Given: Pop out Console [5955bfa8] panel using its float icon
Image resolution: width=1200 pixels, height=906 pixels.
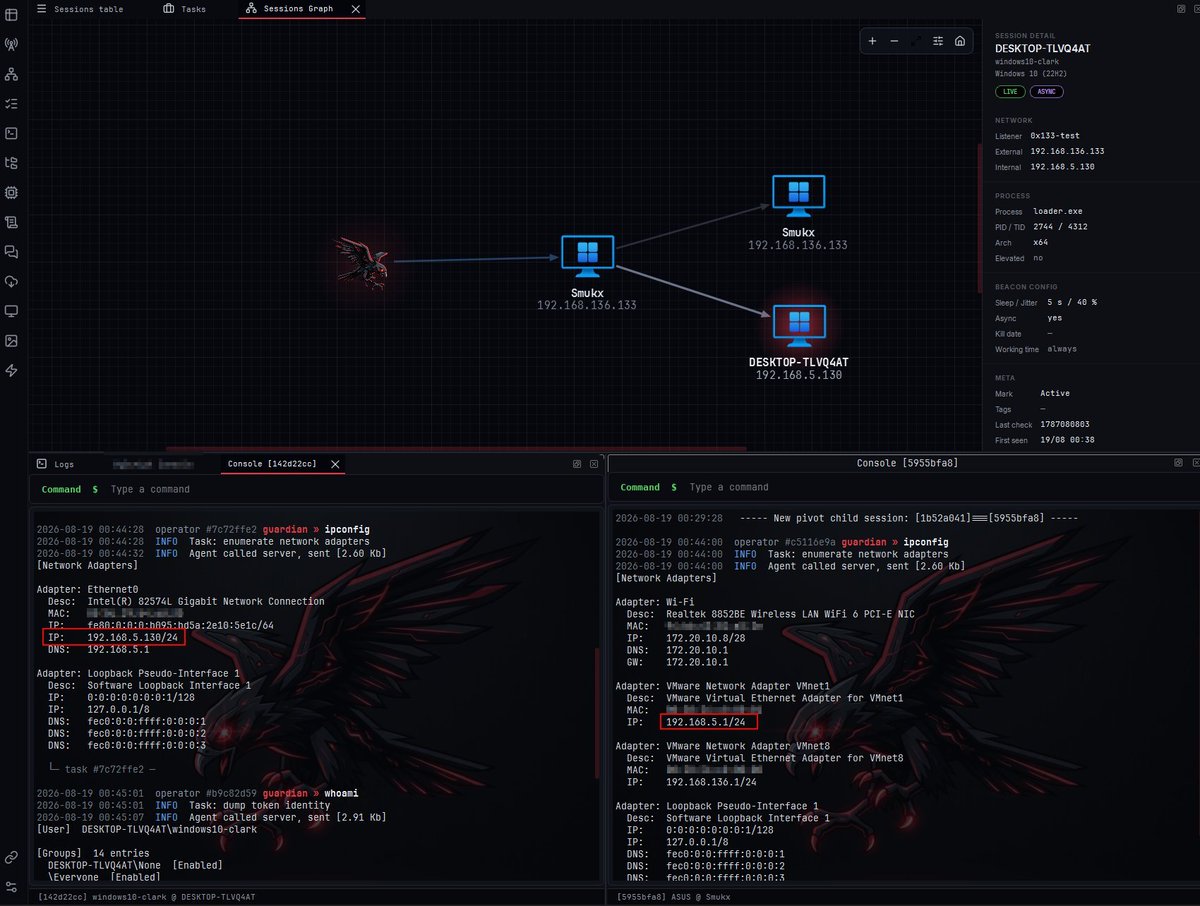Looking at the screenshot, I should [x=1178, y=463].
